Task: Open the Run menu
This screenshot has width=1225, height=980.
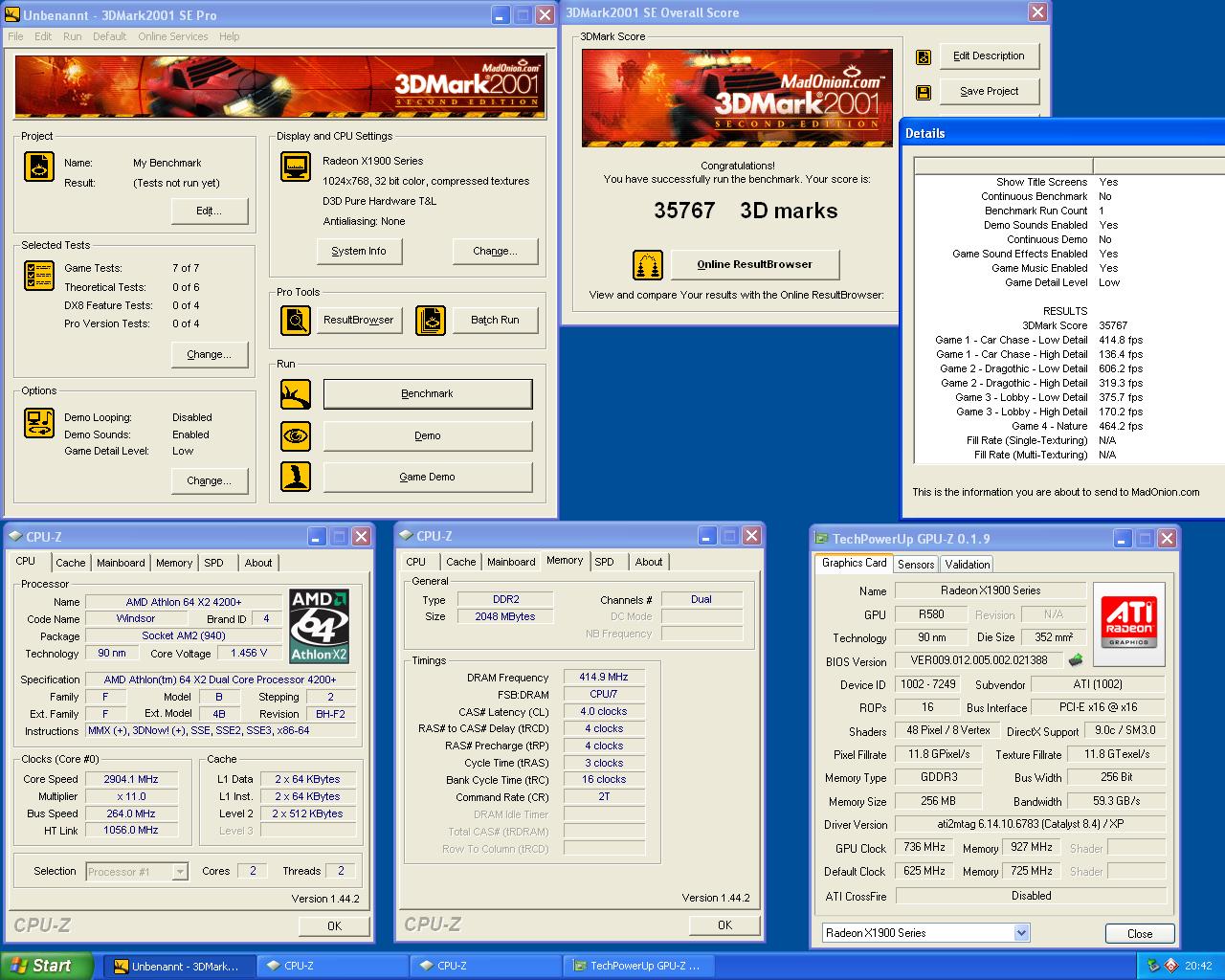Action: point(73,36)
